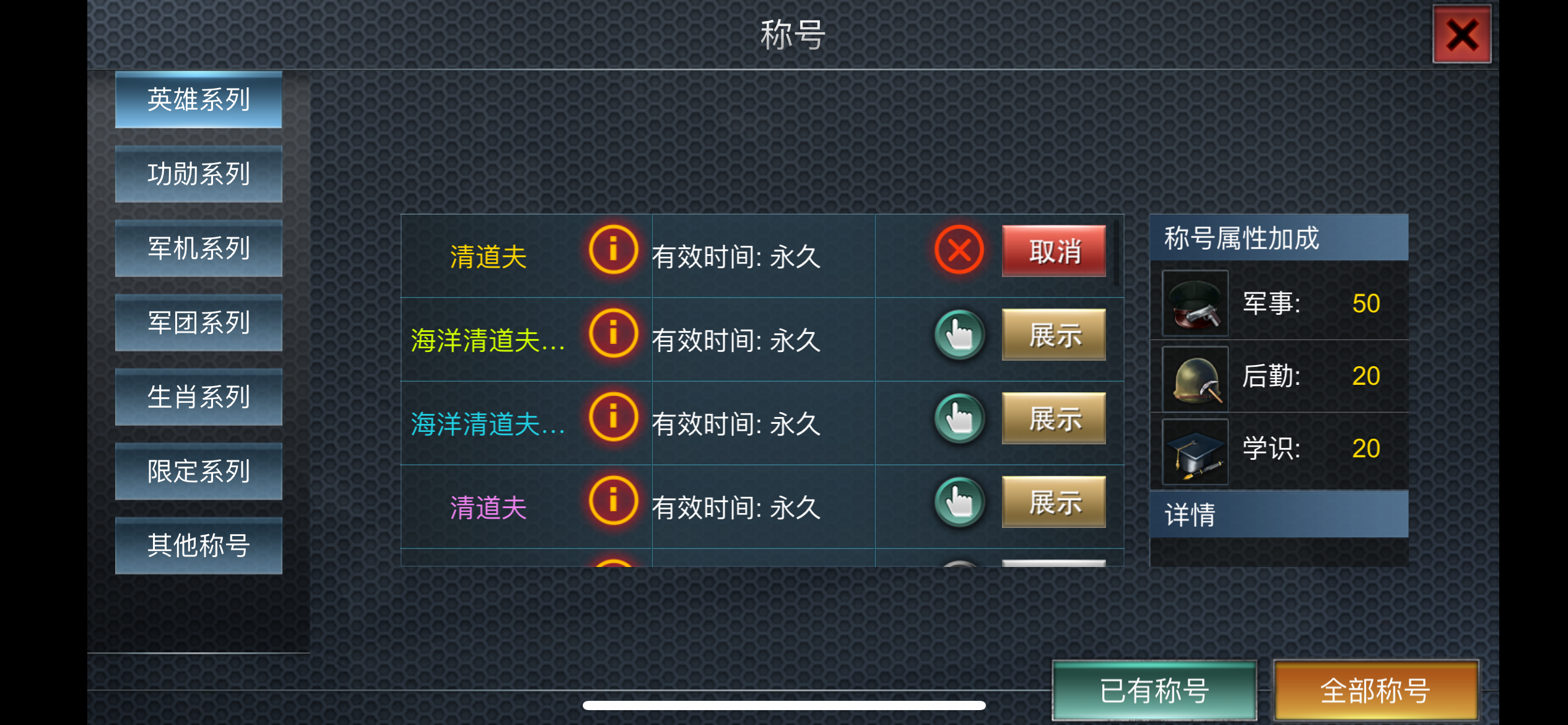The image size is (1568, 725).
Task: Tap hand icon for blue 海洋清道夫 row
Action: (x=959, y=418)
